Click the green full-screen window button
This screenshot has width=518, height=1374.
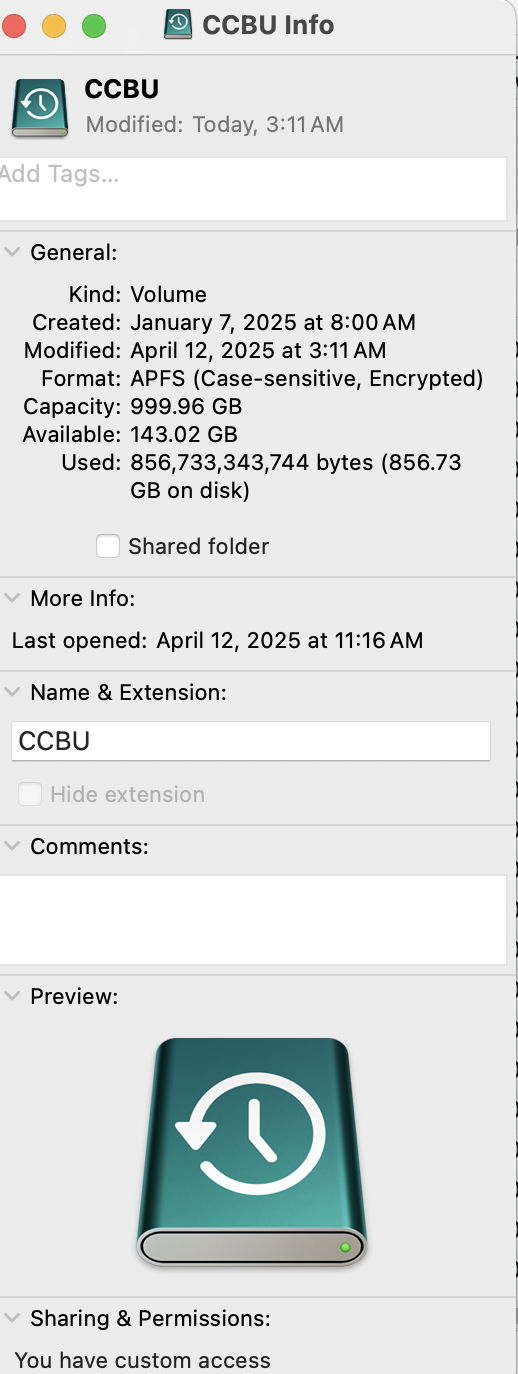(x=94, y=26)
